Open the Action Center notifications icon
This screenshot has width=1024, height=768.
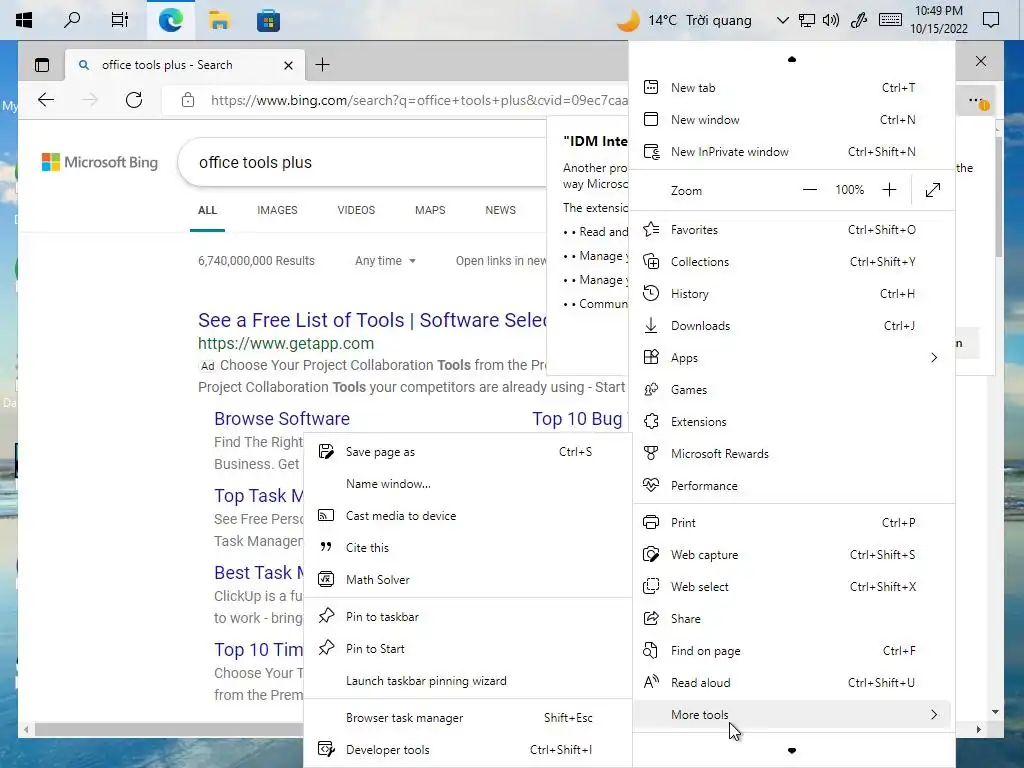point(991,20)
